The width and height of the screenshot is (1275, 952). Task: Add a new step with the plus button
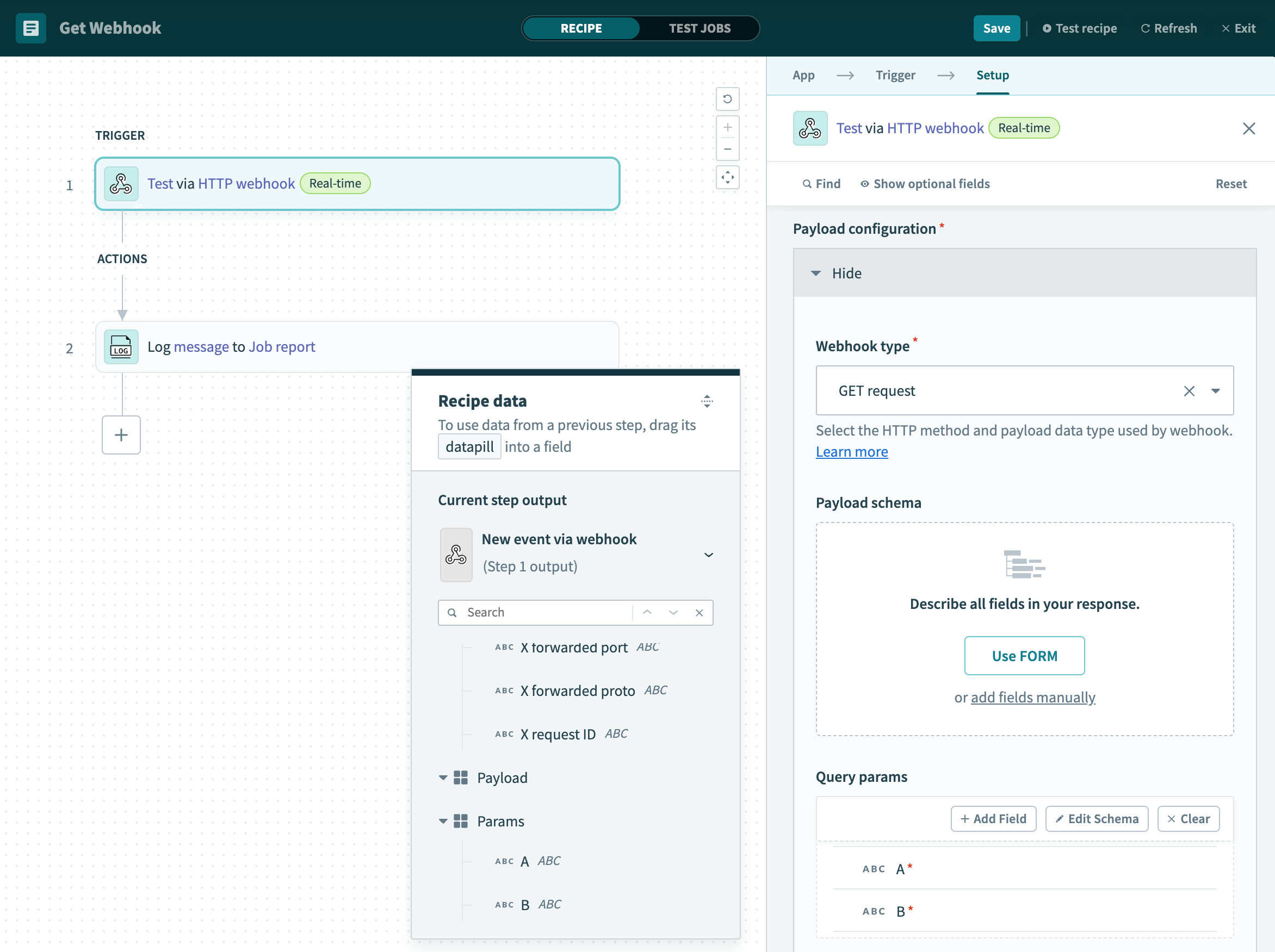pyautogui.click(x=121, y=435)
